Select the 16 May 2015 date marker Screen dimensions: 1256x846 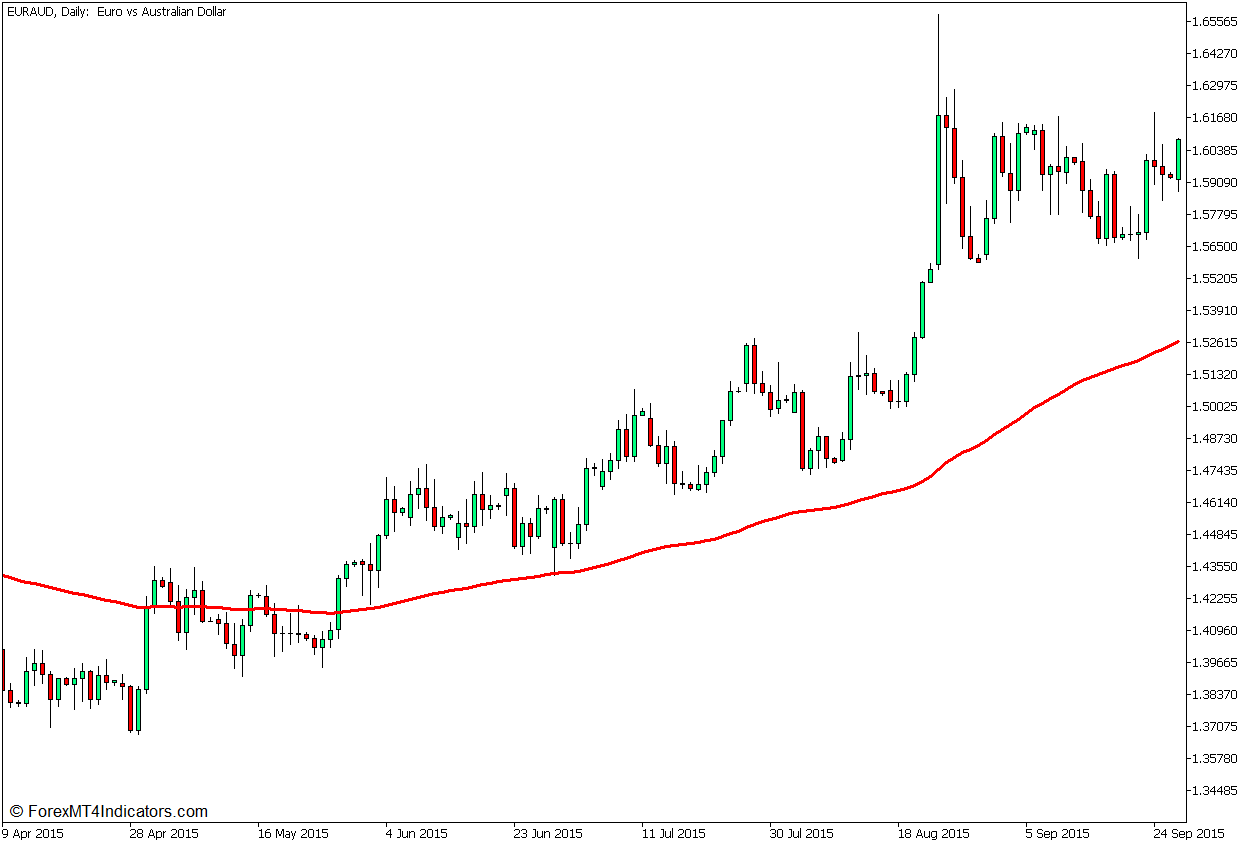click(293, 833)
